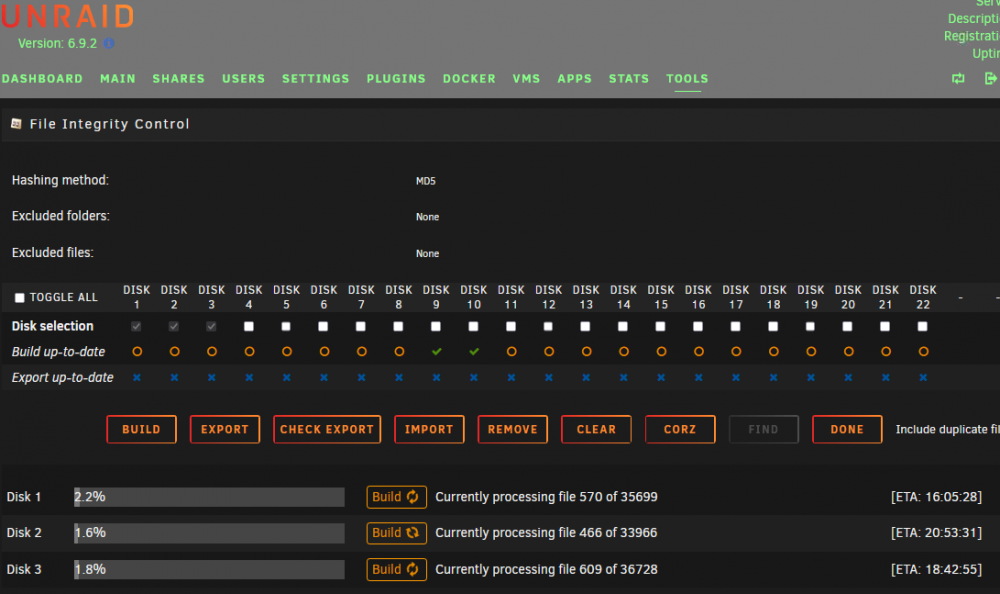Click the Disk 2 Build status button
This screenshot has height=594, width=1000.
(x=396, y=533)
